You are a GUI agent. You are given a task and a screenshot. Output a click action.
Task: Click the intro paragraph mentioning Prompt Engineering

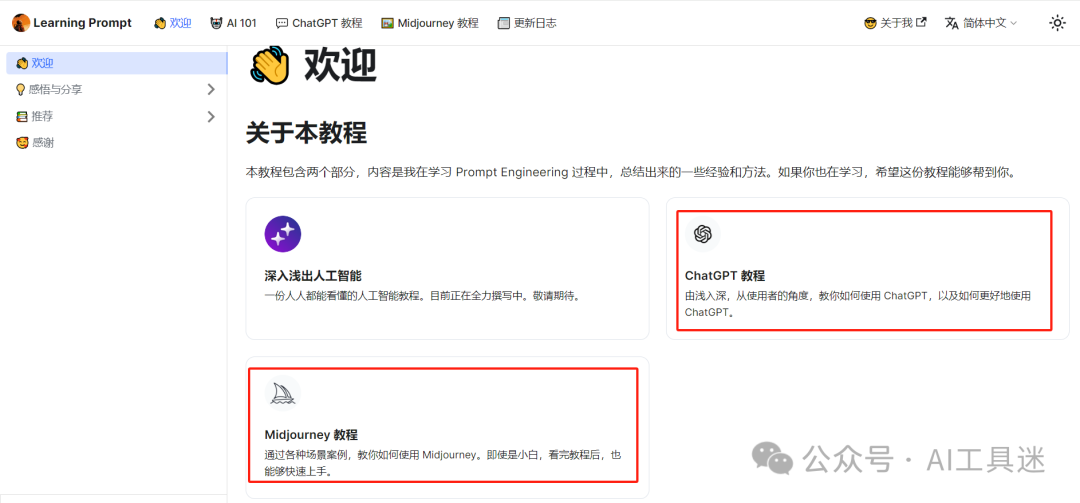[x=631, y=172]
